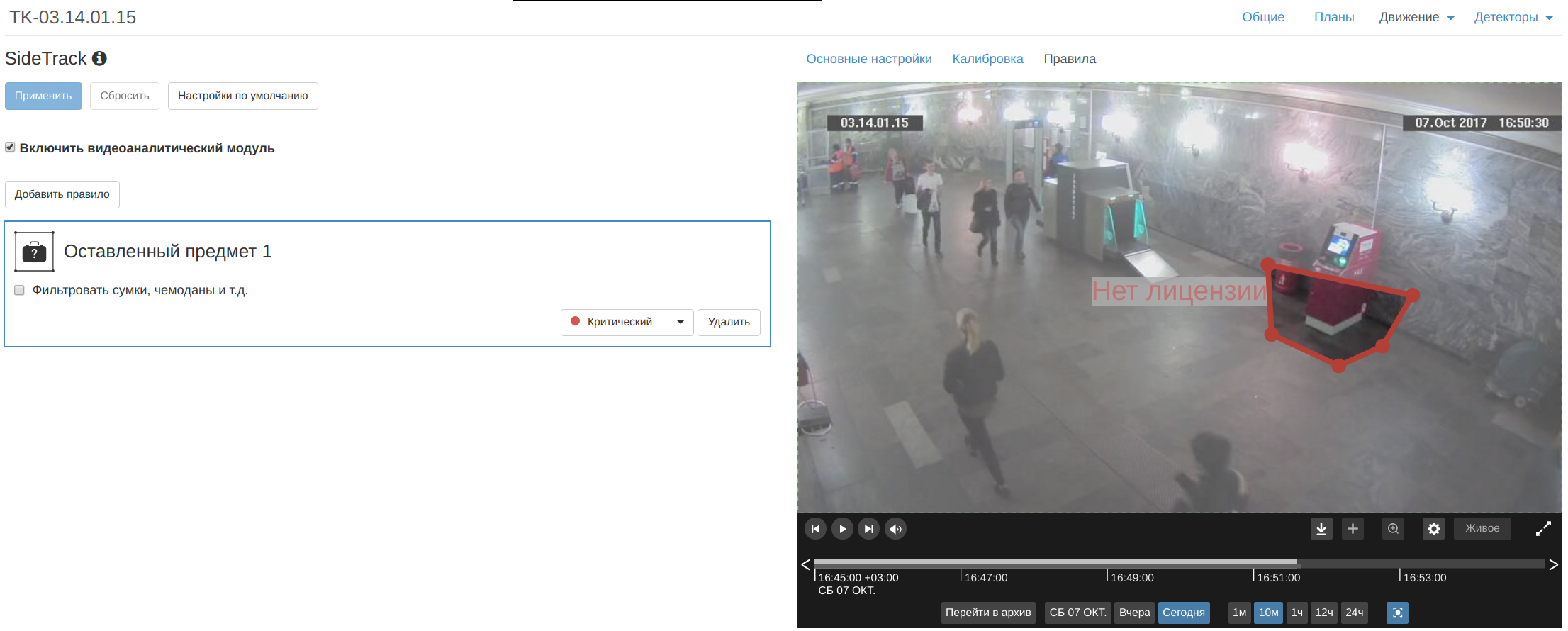Click the center timeline focus icon
The image size is (1568, 631).
point(1397,613)
